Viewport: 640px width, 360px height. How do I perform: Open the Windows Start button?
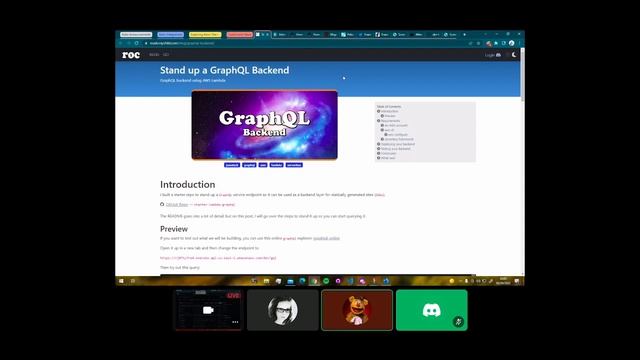[121, 281]
